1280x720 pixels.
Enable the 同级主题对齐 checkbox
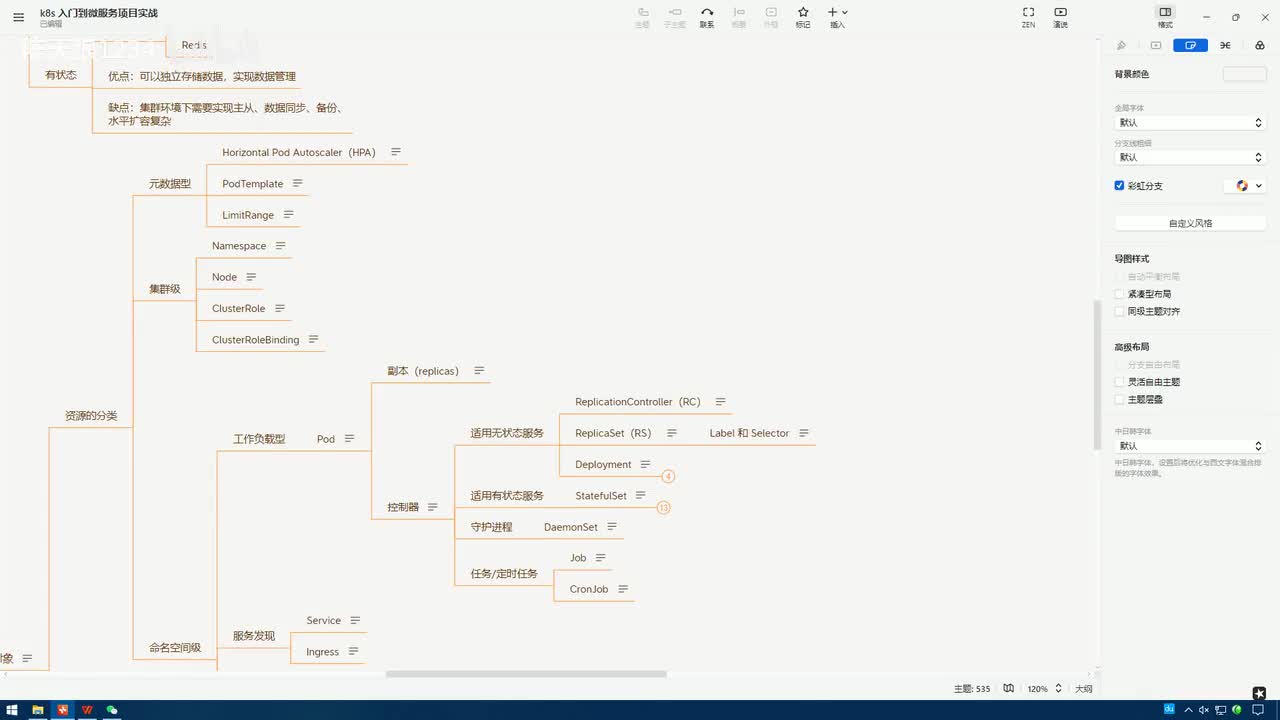1120,311
